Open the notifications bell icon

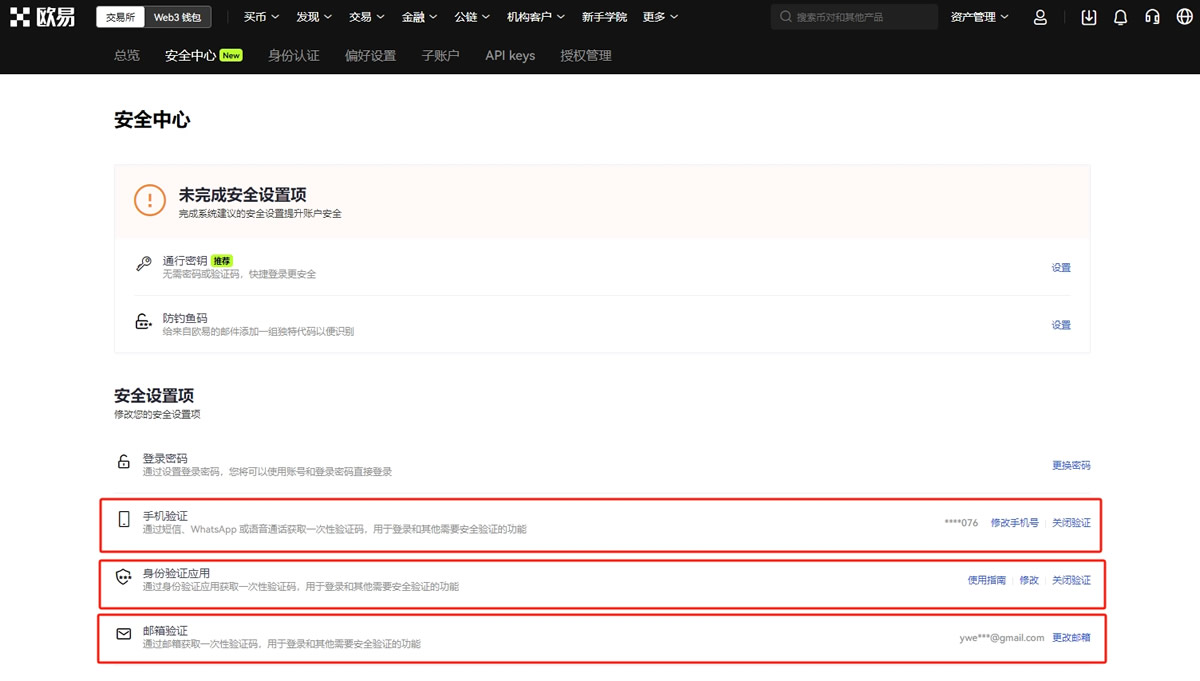1120,16
